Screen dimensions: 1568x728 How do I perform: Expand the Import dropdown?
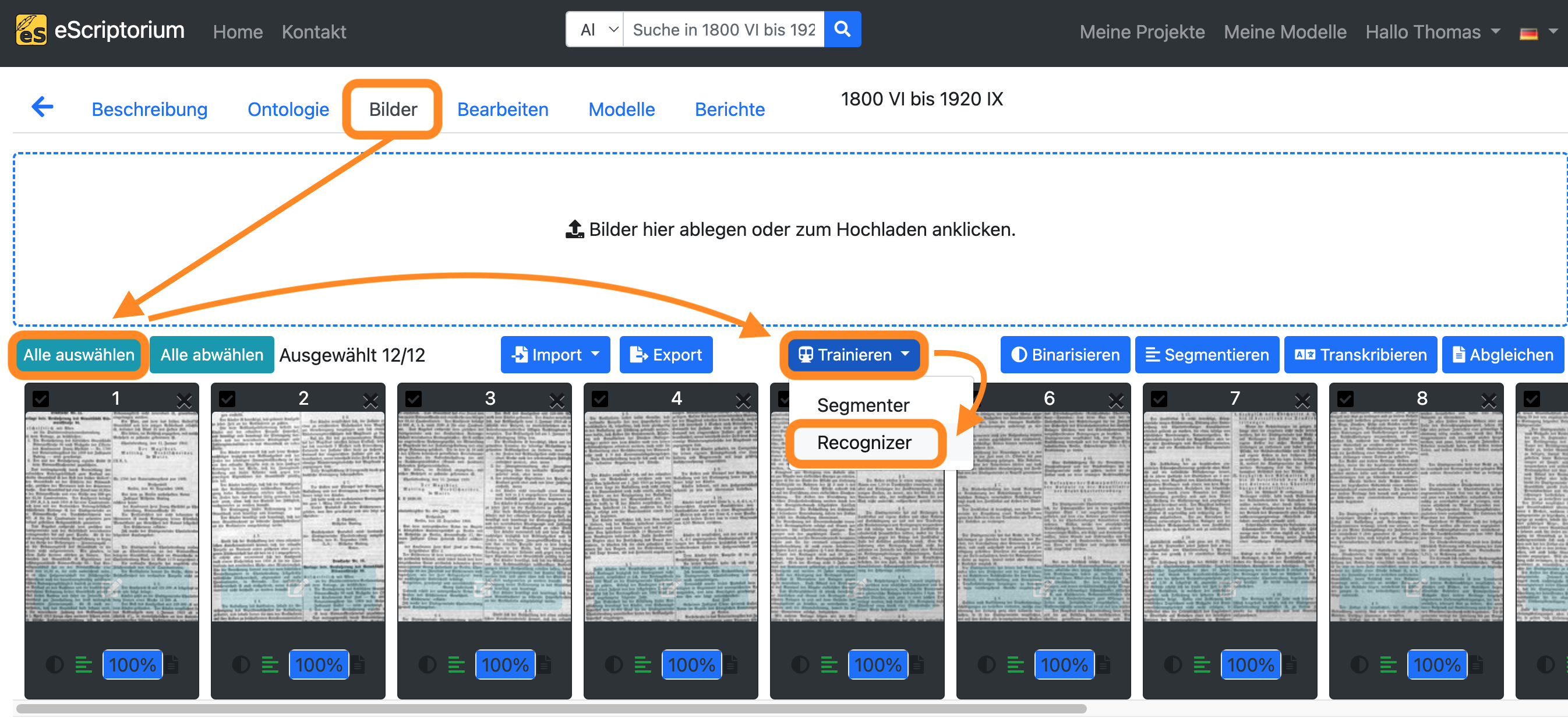[x=555, y=355]
